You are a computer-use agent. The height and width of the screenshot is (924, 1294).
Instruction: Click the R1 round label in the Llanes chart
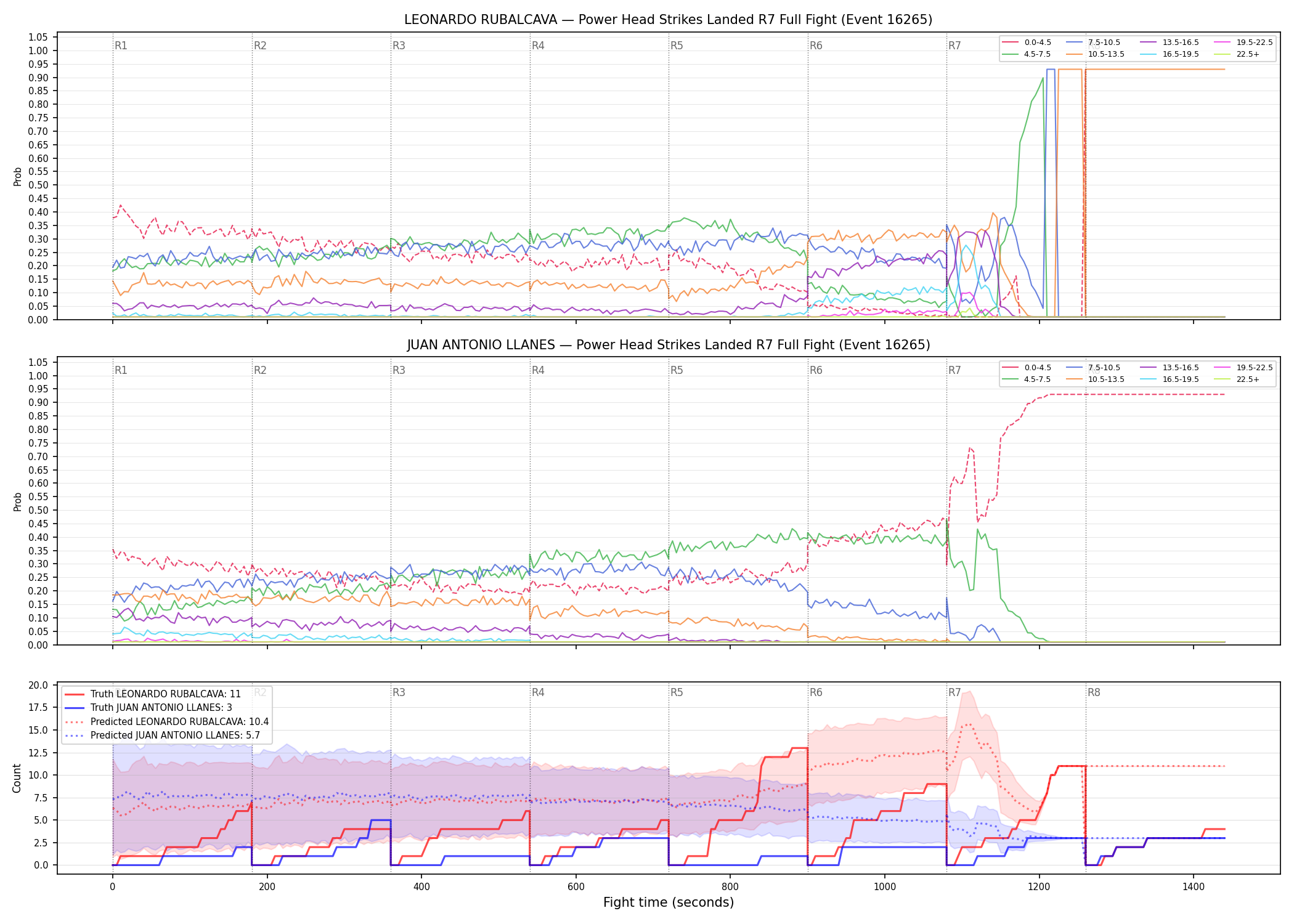[x=121, y=370]
